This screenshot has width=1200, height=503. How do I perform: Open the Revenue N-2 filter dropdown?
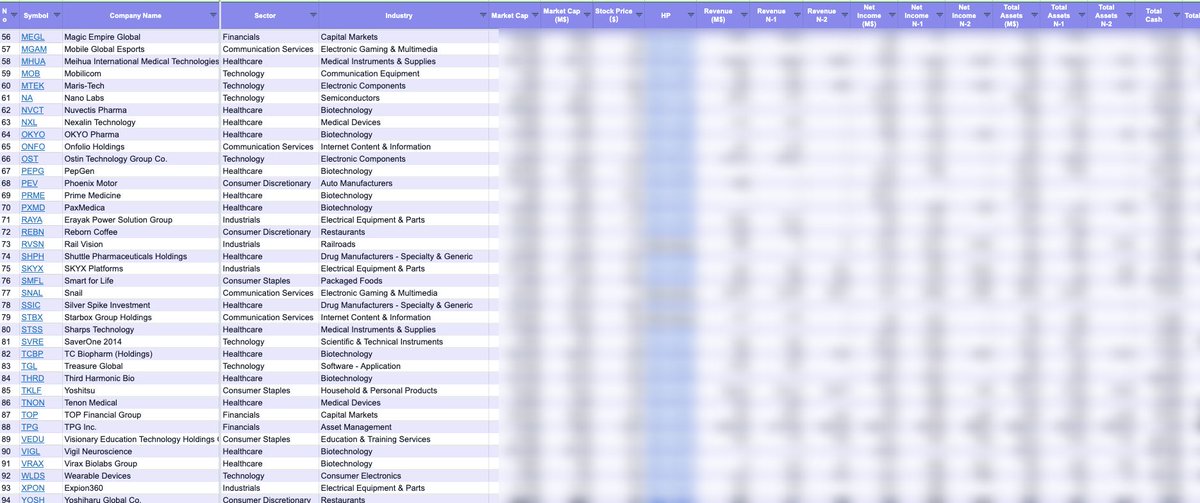(x=845, y=16)
